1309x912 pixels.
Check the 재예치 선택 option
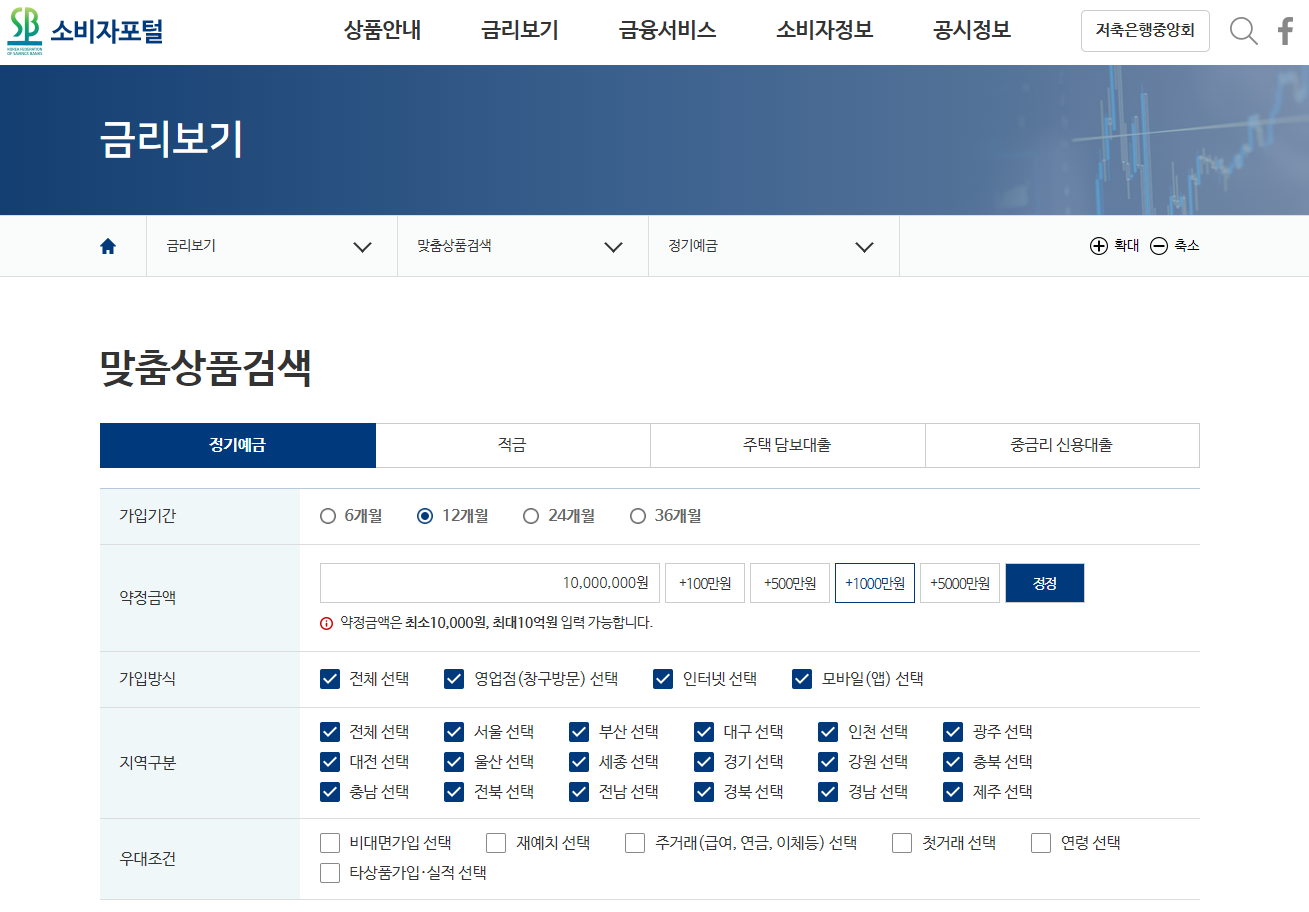(x=495, y=842)
